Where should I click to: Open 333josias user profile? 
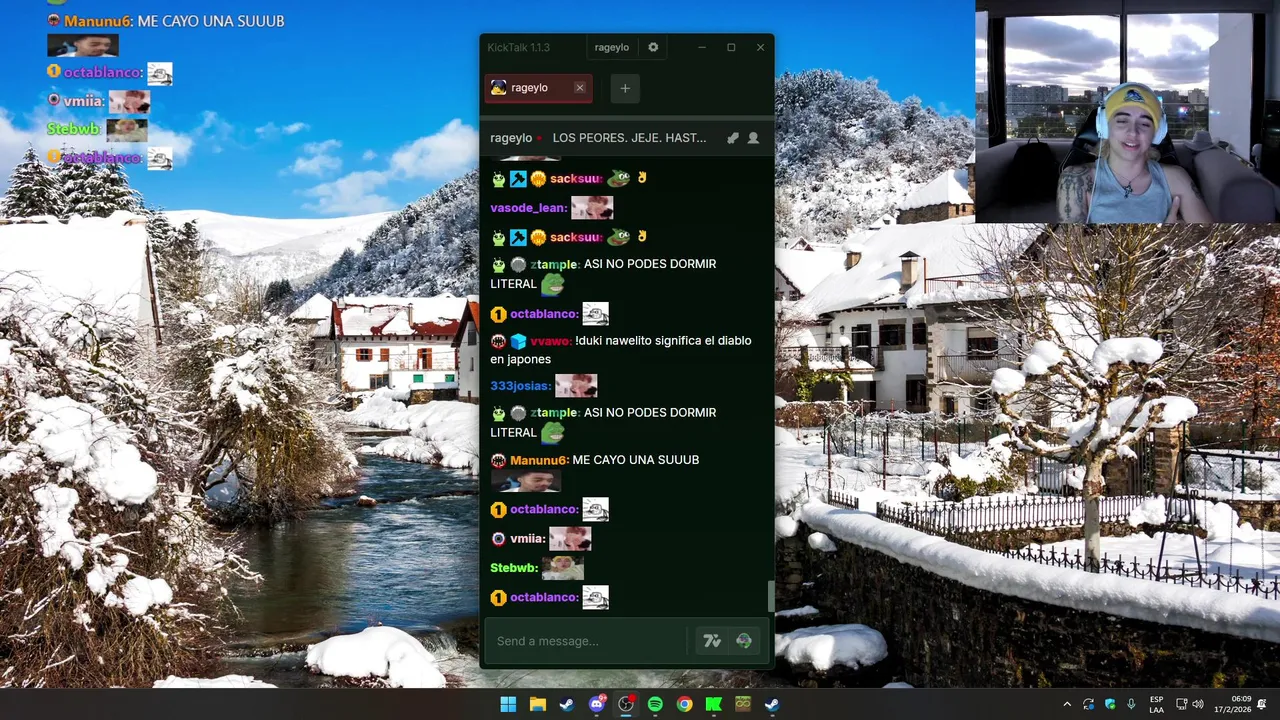point(520,386)
